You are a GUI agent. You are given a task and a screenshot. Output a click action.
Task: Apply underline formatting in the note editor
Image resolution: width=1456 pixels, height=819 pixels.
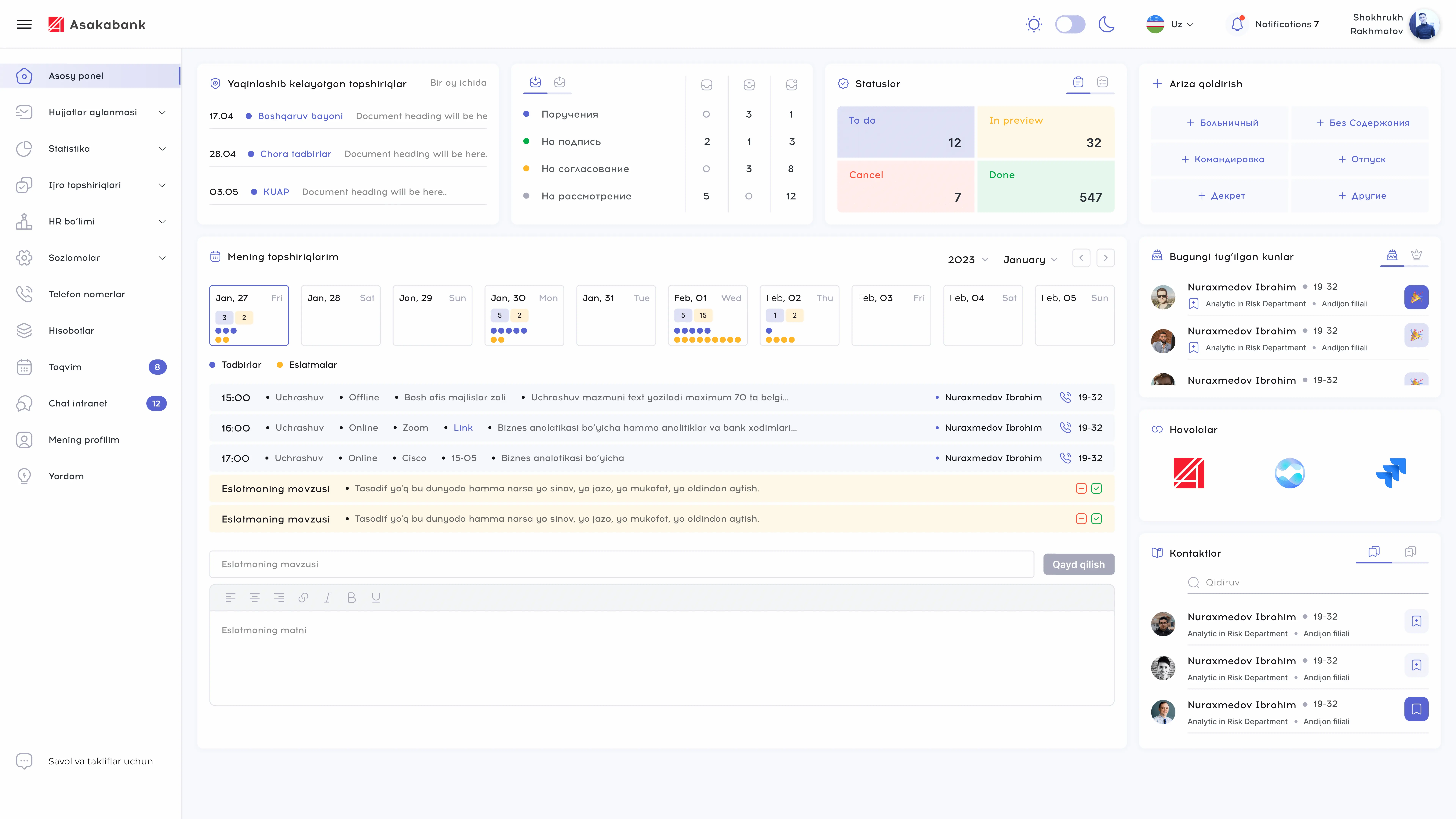376,597
